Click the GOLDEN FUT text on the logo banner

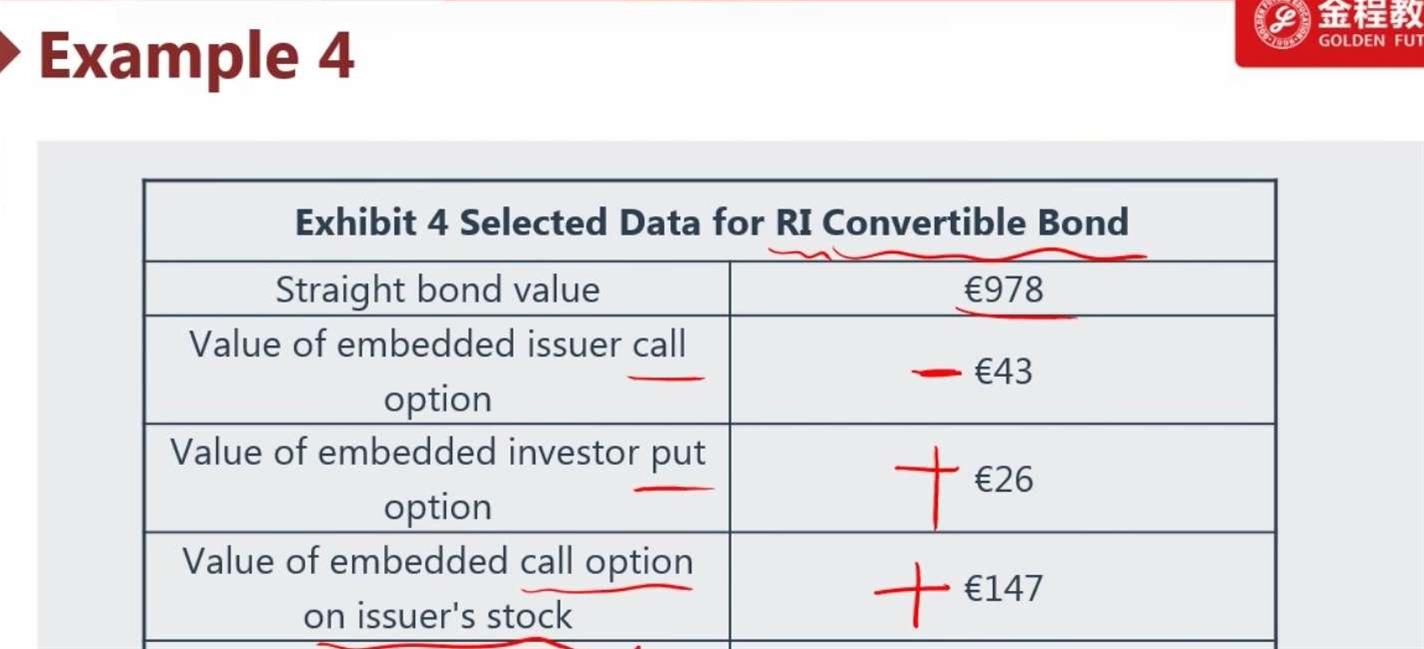(1370, 41)
